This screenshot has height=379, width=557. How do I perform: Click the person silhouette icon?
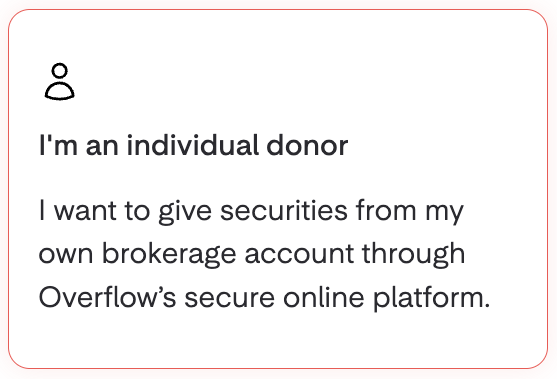click(x=60, y=82)
